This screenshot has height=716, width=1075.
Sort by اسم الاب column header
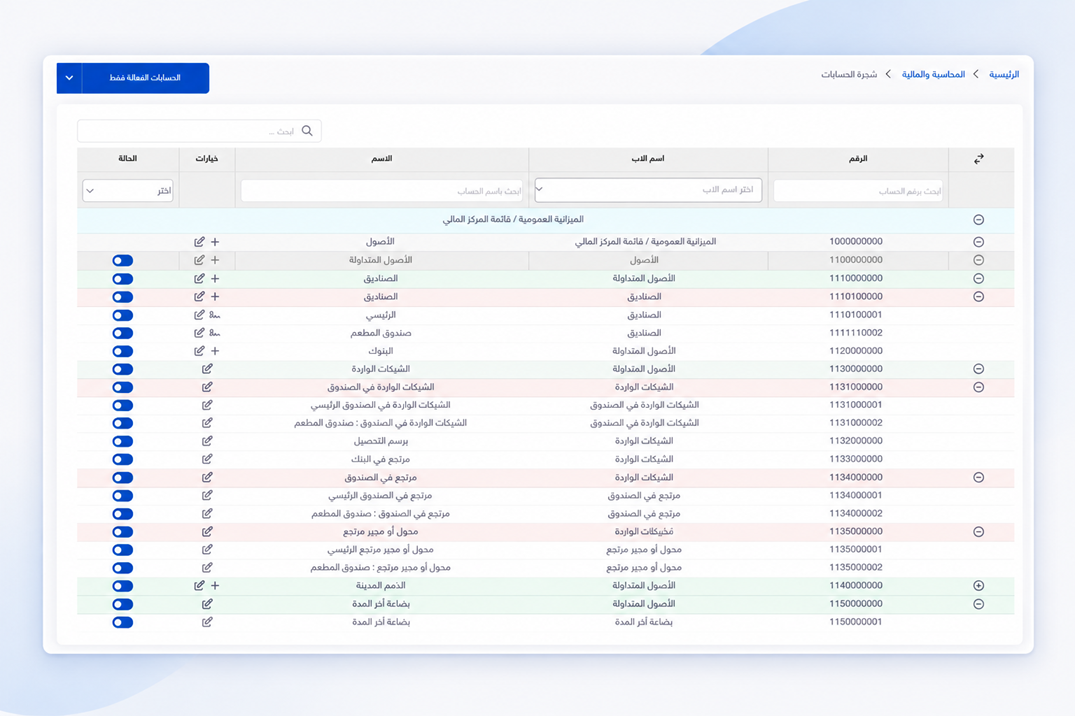[x=648, y=159]
